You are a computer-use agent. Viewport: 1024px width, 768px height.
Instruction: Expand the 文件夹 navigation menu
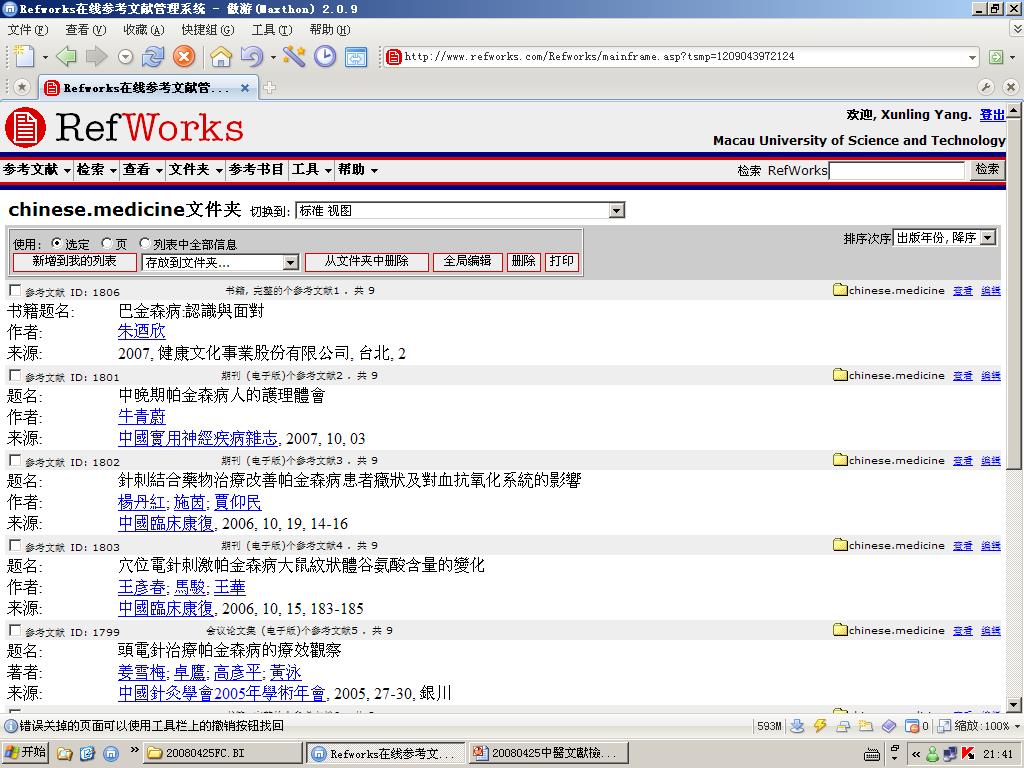(196, 170)
